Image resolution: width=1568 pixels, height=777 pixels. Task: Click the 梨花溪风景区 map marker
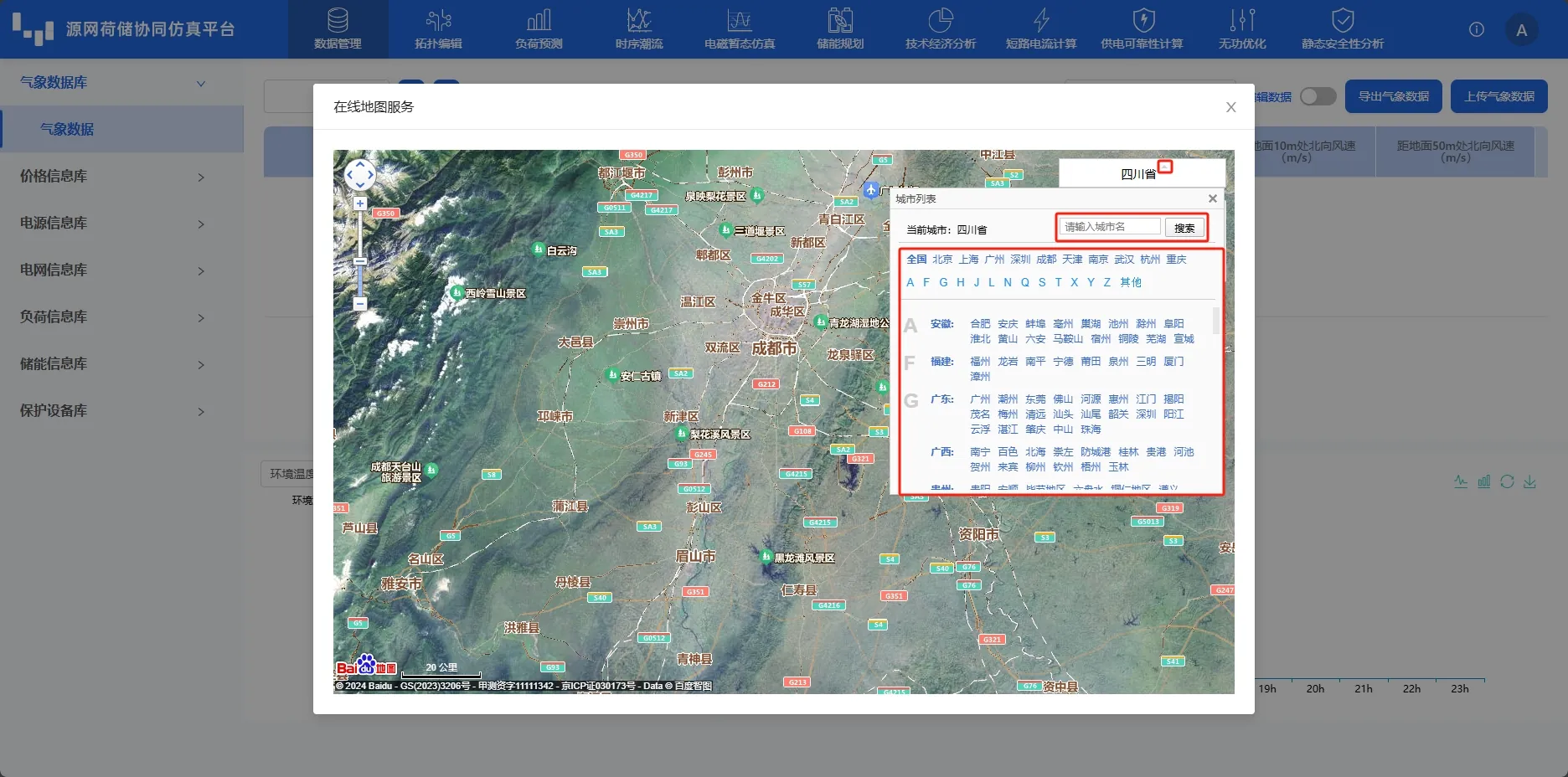[681, 433]
